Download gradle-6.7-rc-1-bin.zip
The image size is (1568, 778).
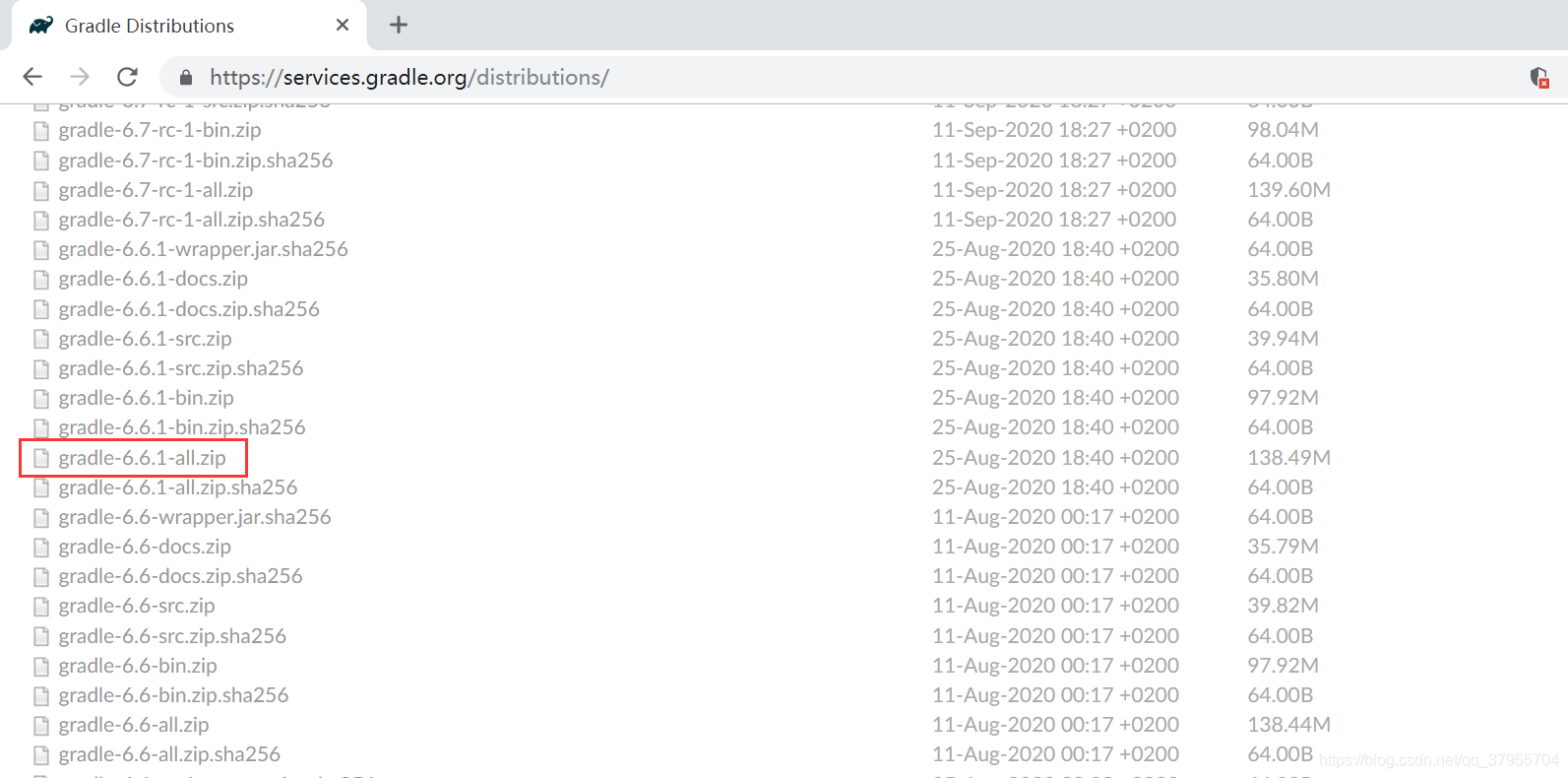tap(159, 130)
